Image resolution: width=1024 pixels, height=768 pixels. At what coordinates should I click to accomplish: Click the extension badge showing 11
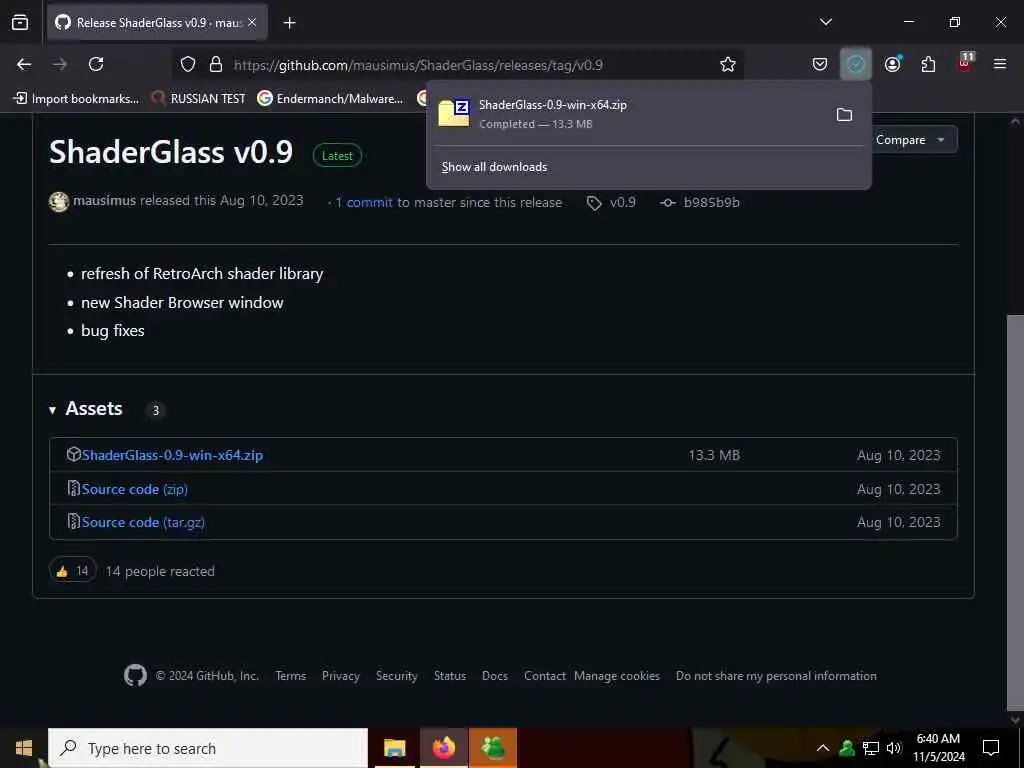click(x=965, y=61)
